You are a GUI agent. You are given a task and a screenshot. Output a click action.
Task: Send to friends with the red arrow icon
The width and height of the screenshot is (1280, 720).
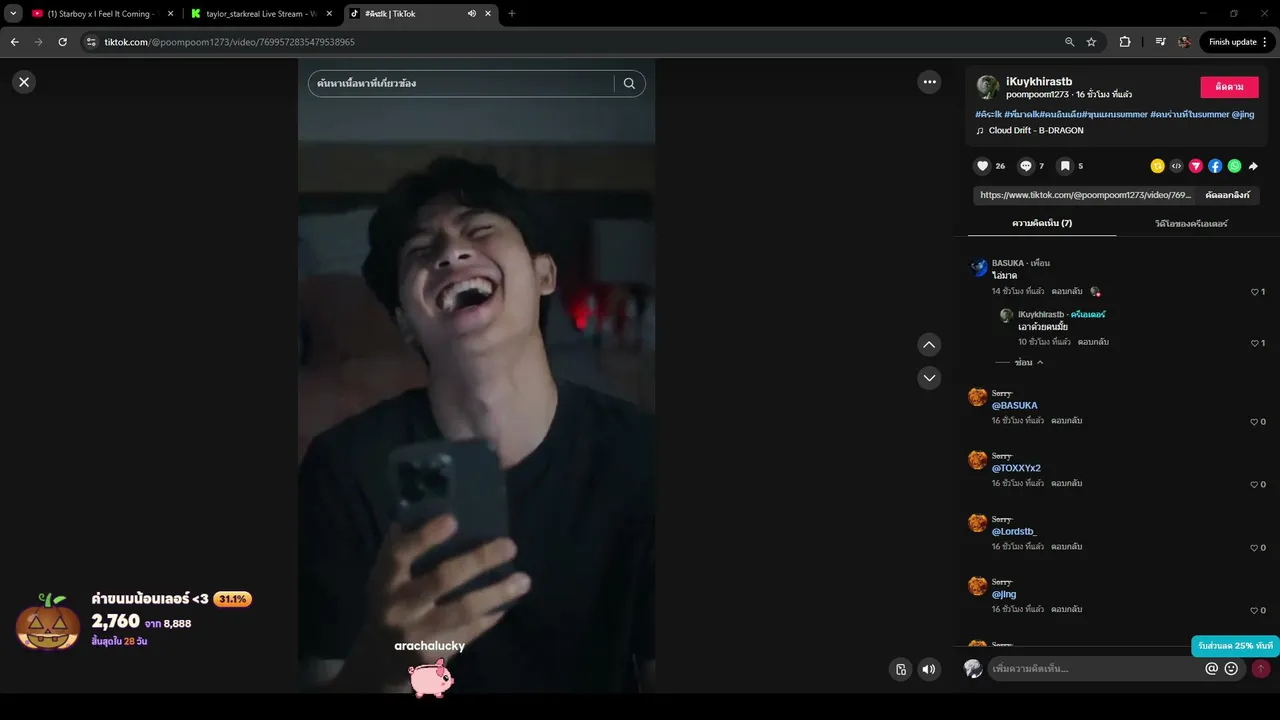click(1195, 166)
